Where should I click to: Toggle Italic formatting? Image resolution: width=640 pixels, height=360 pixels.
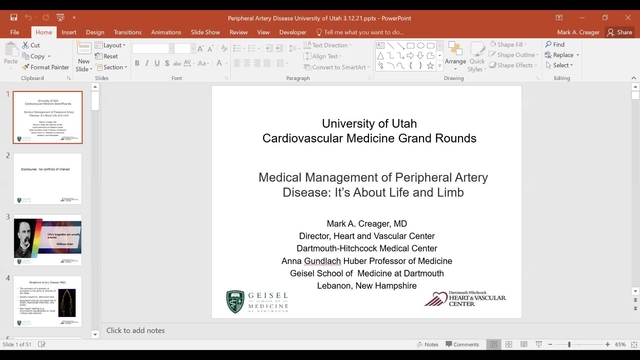click(x=147, y=63)
